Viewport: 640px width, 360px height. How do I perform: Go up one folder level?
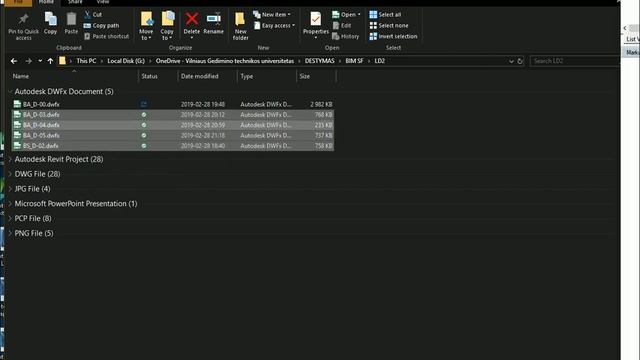50,61
